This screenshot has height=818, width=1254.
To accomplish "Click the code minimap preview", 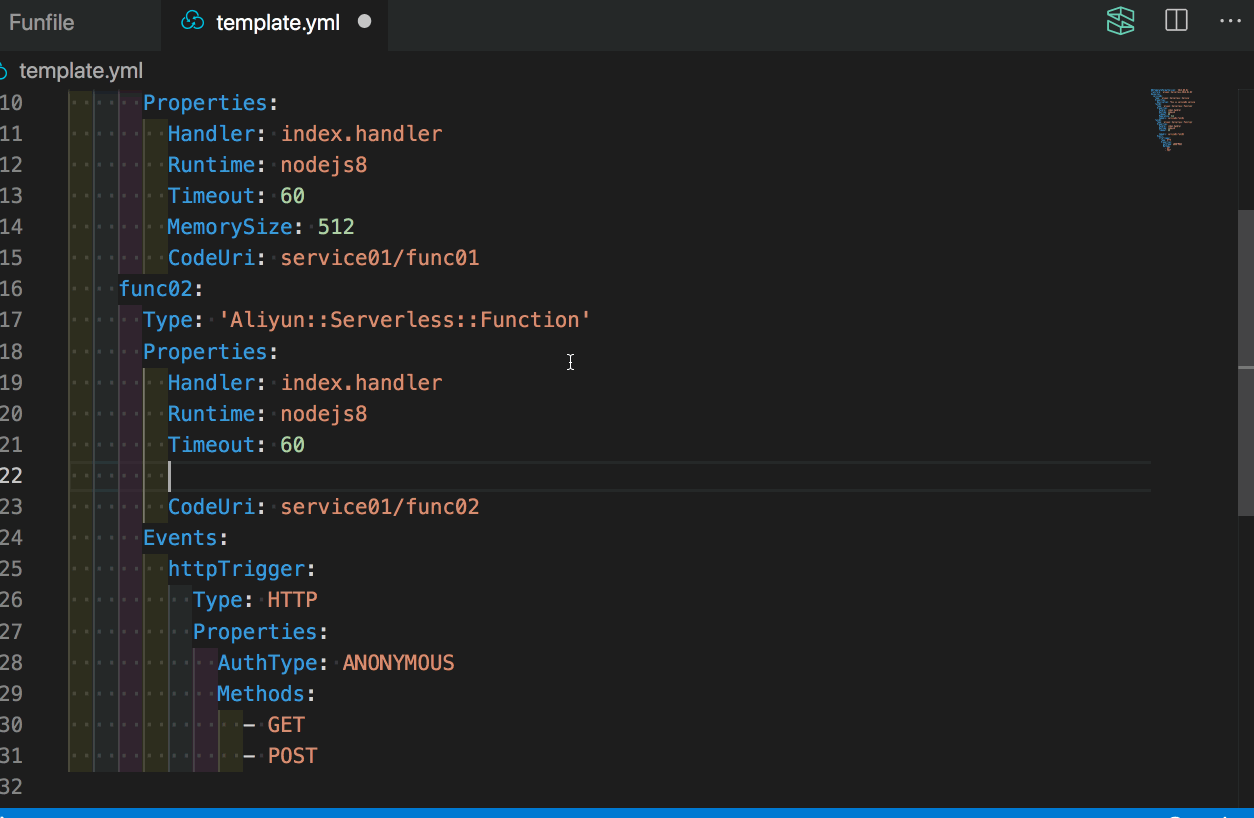I will click(x=1172, y=120).
